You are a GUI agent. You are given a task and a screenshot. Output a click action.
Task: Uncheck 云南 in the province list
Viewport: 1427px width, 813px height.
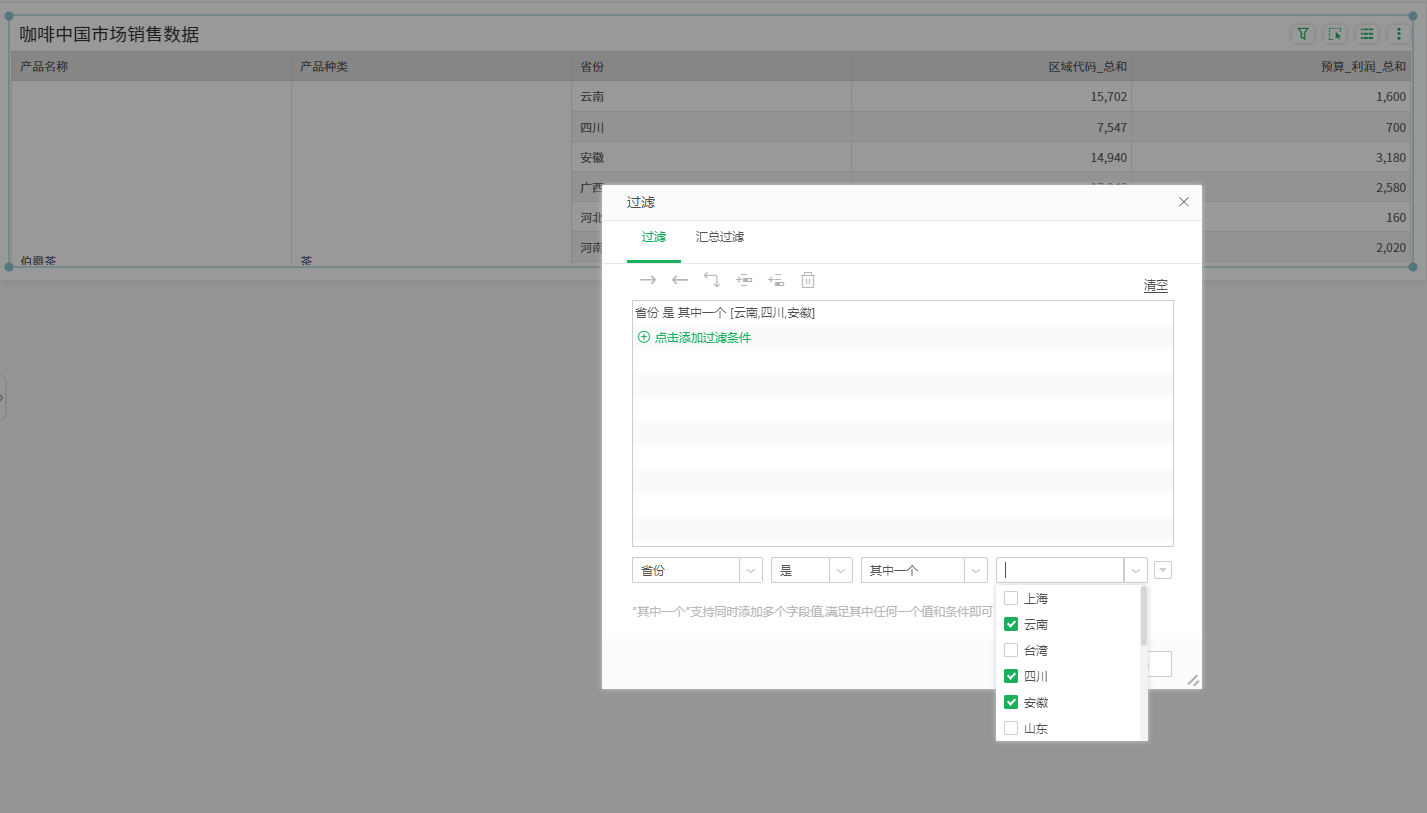click(1011, 623)
